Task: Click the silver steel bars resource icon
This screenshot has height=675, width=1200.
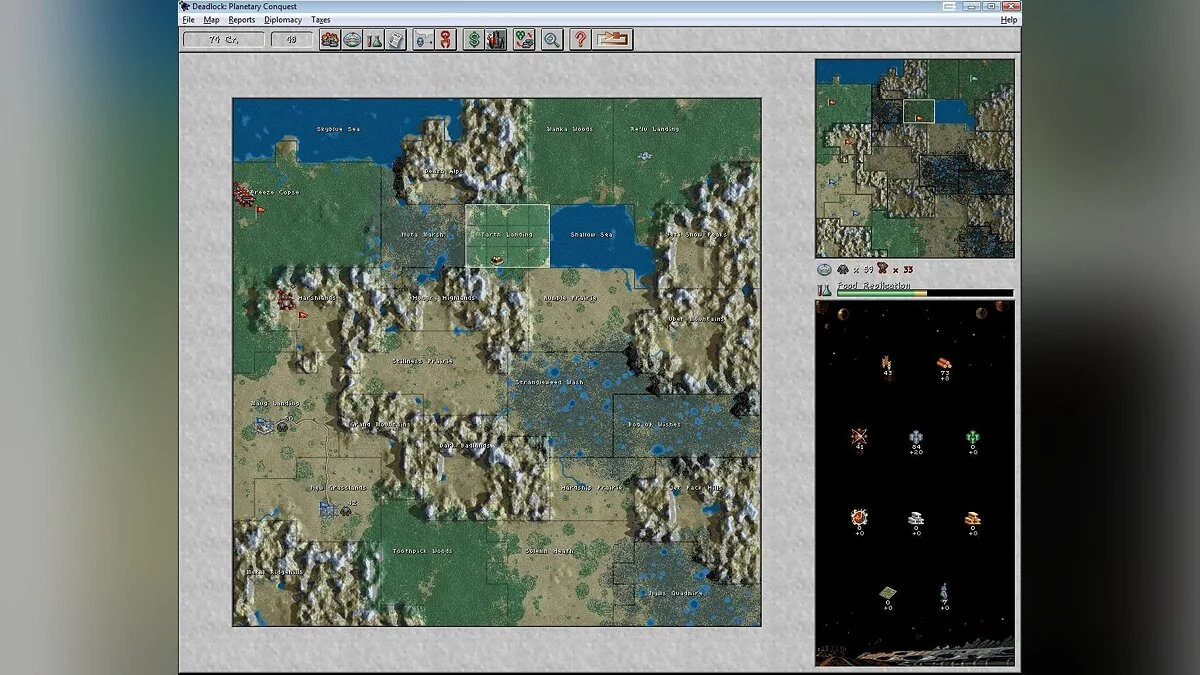Action: (x=915, y=518)
